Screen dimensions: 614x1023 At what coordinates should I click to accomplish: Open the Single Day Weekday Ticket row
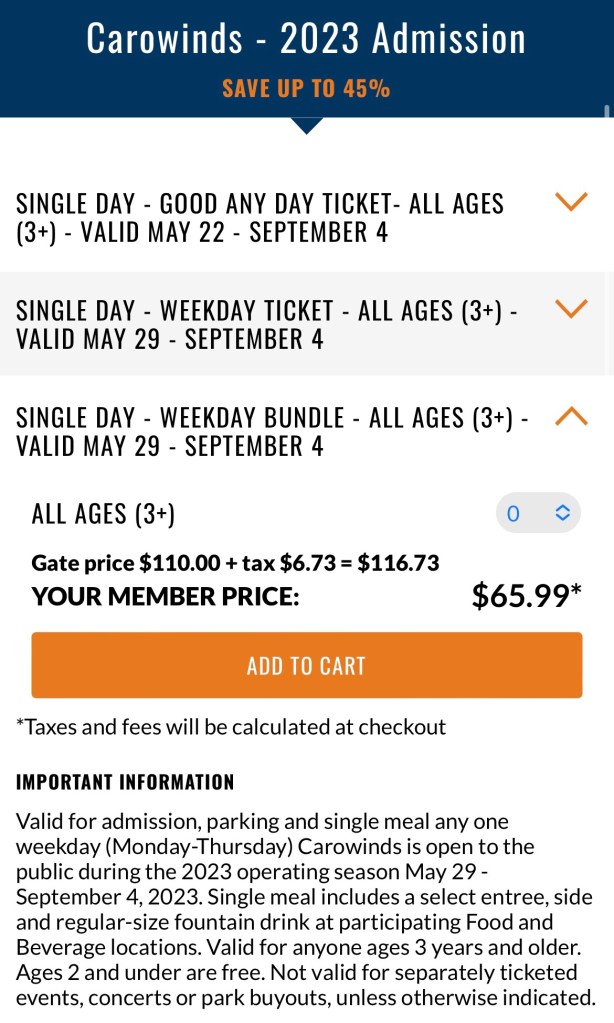pos(267,325)
